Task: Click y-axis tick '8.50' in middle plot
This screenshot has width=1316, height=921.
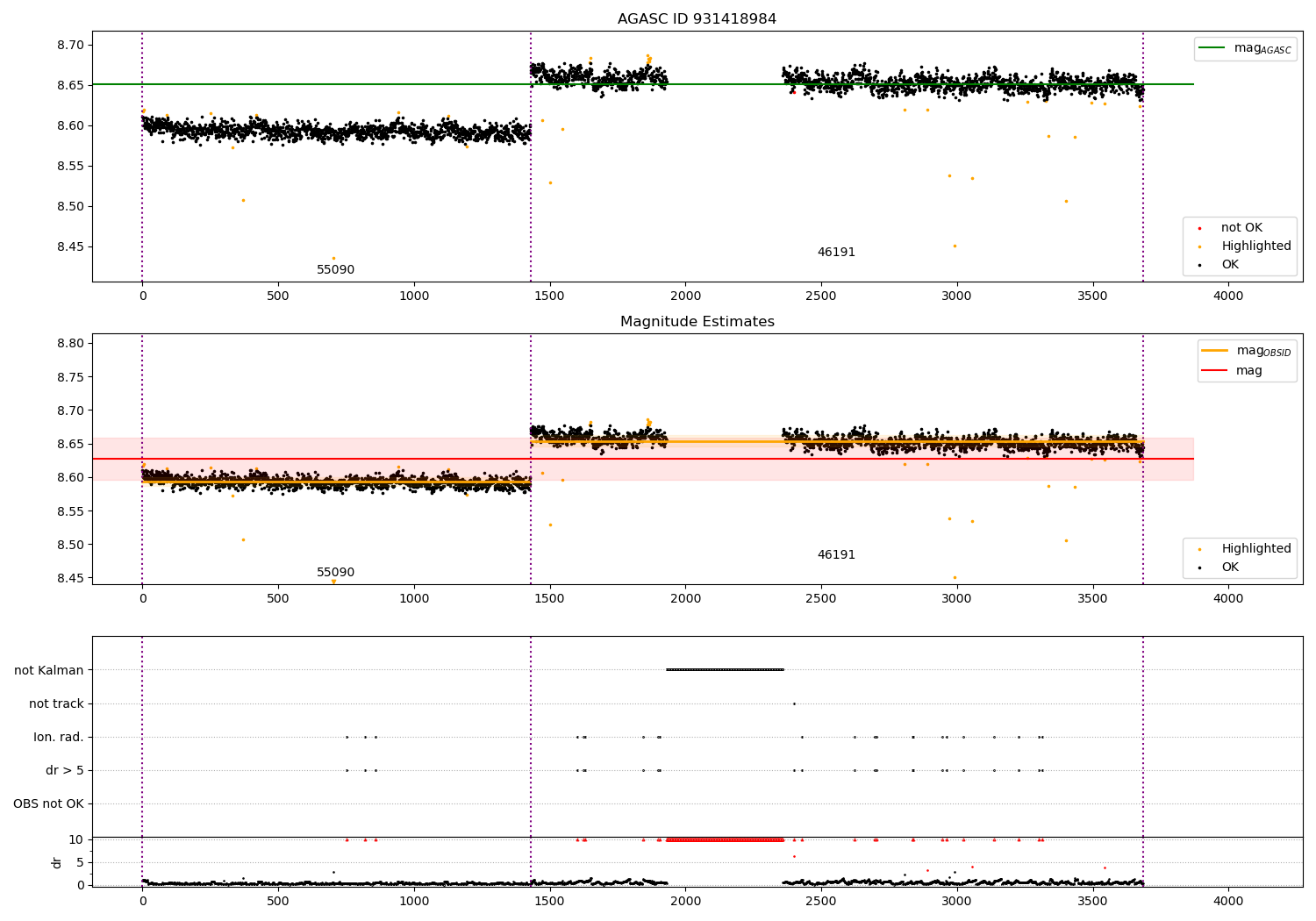Action: click(x=70, y=545)
